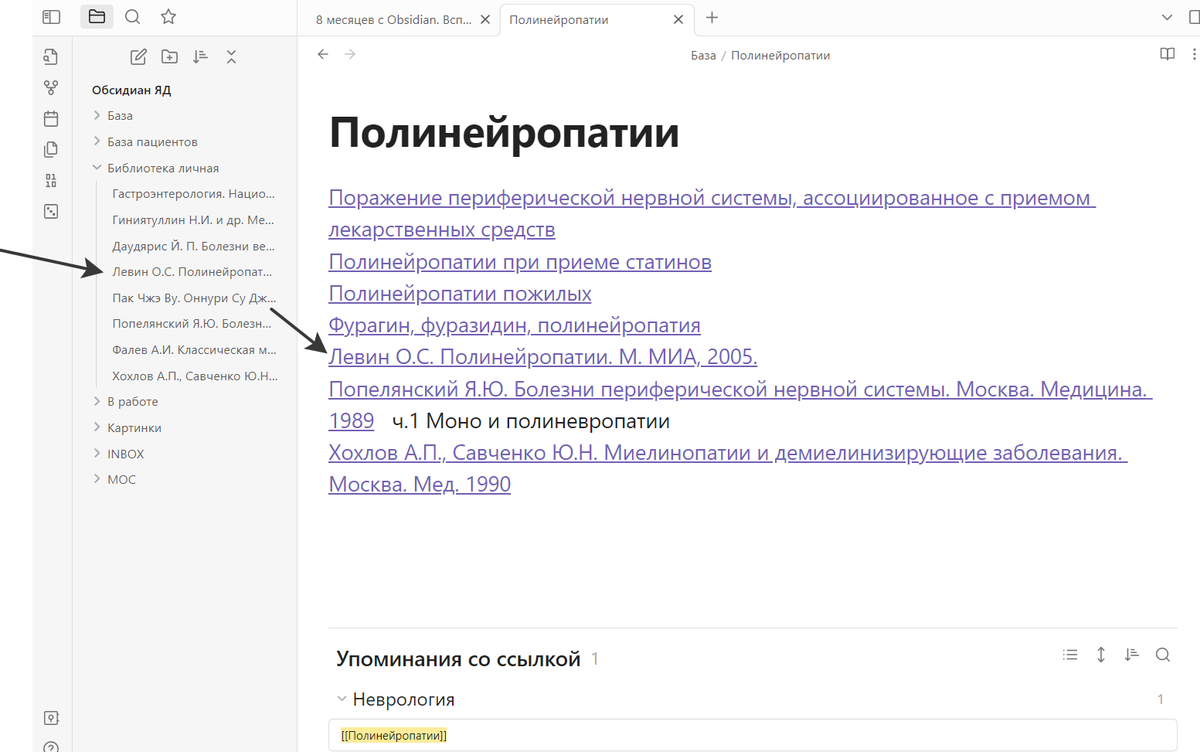Open graph view from the ribbon
This screenshot has height=752, width=1200.
[51, 88]
